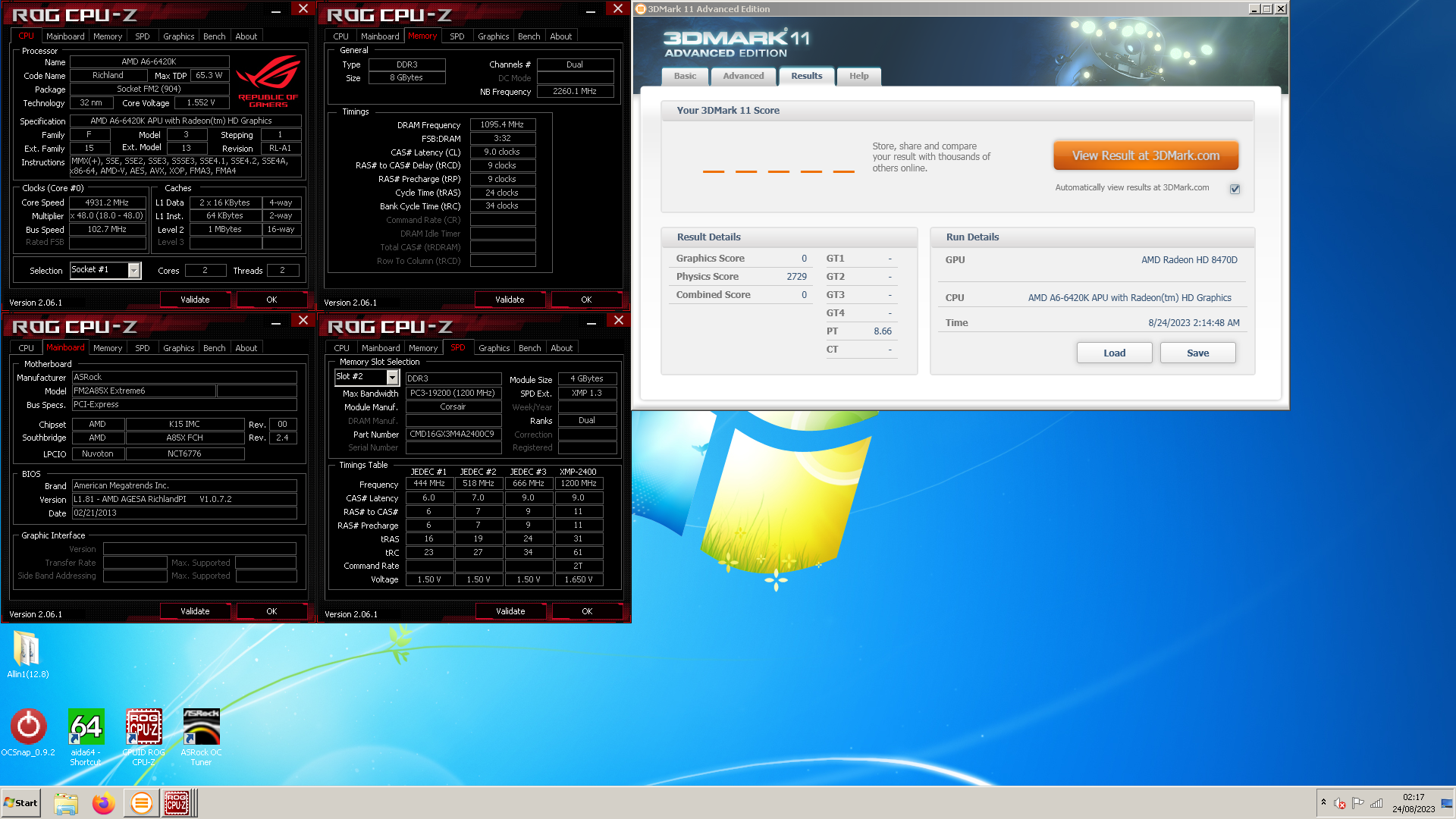Open Graphics tab in the CPU-Z Mainboard window
Image resolution: width=1456 pixels, height=819 pixels.
tap(179, 348)
